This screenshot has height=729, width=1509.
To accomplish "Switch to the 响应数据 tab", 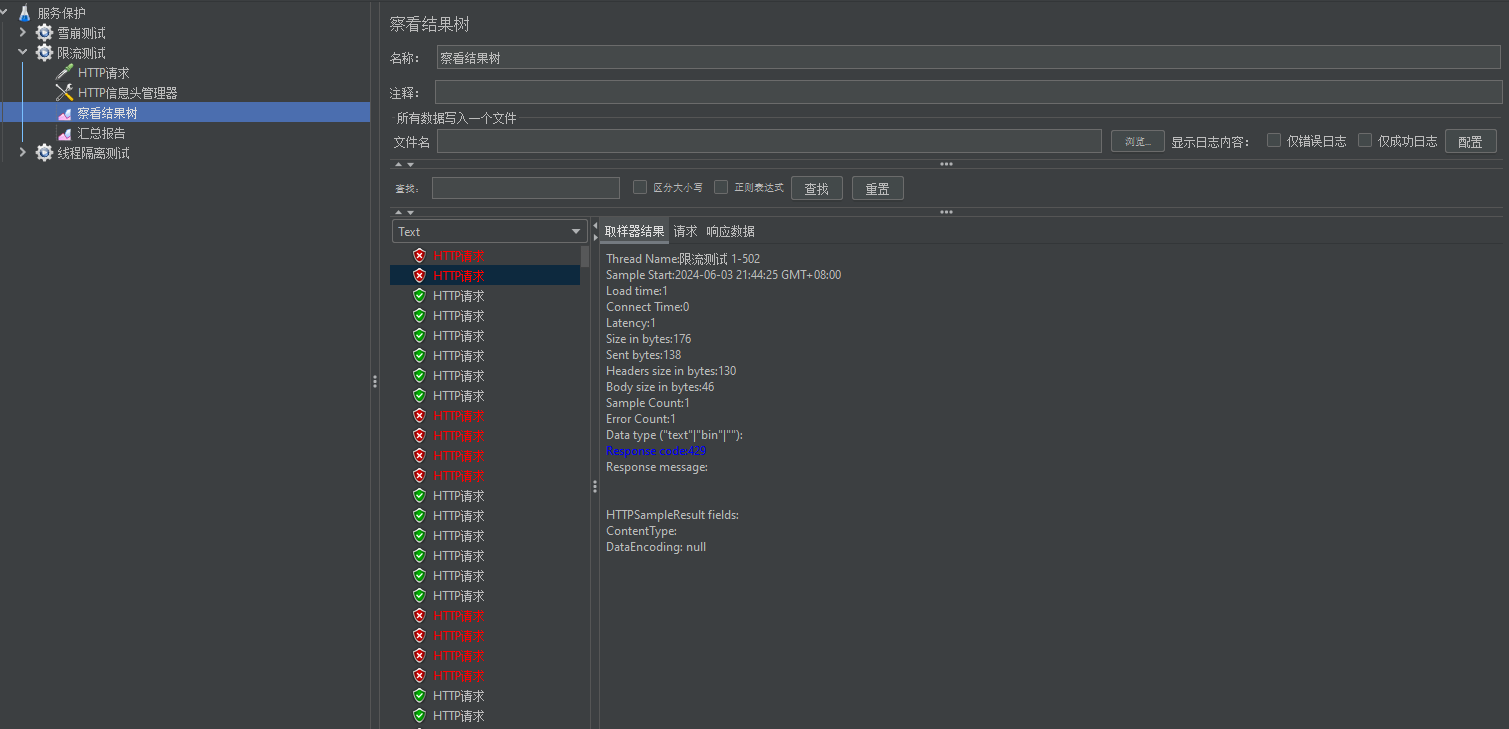I will (730, 231).
